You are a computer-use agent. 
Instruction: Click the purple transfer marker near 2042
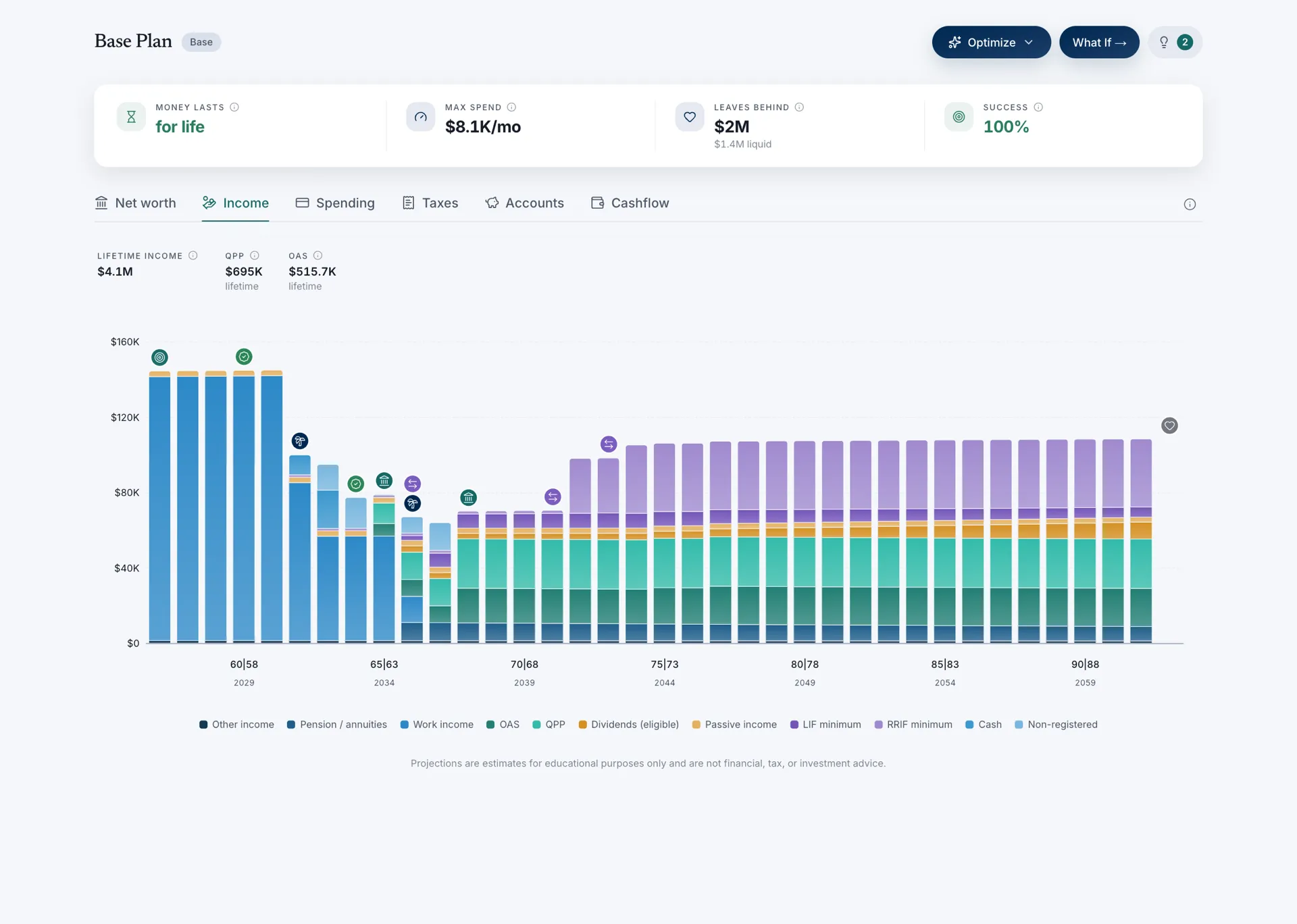point(609,444)
